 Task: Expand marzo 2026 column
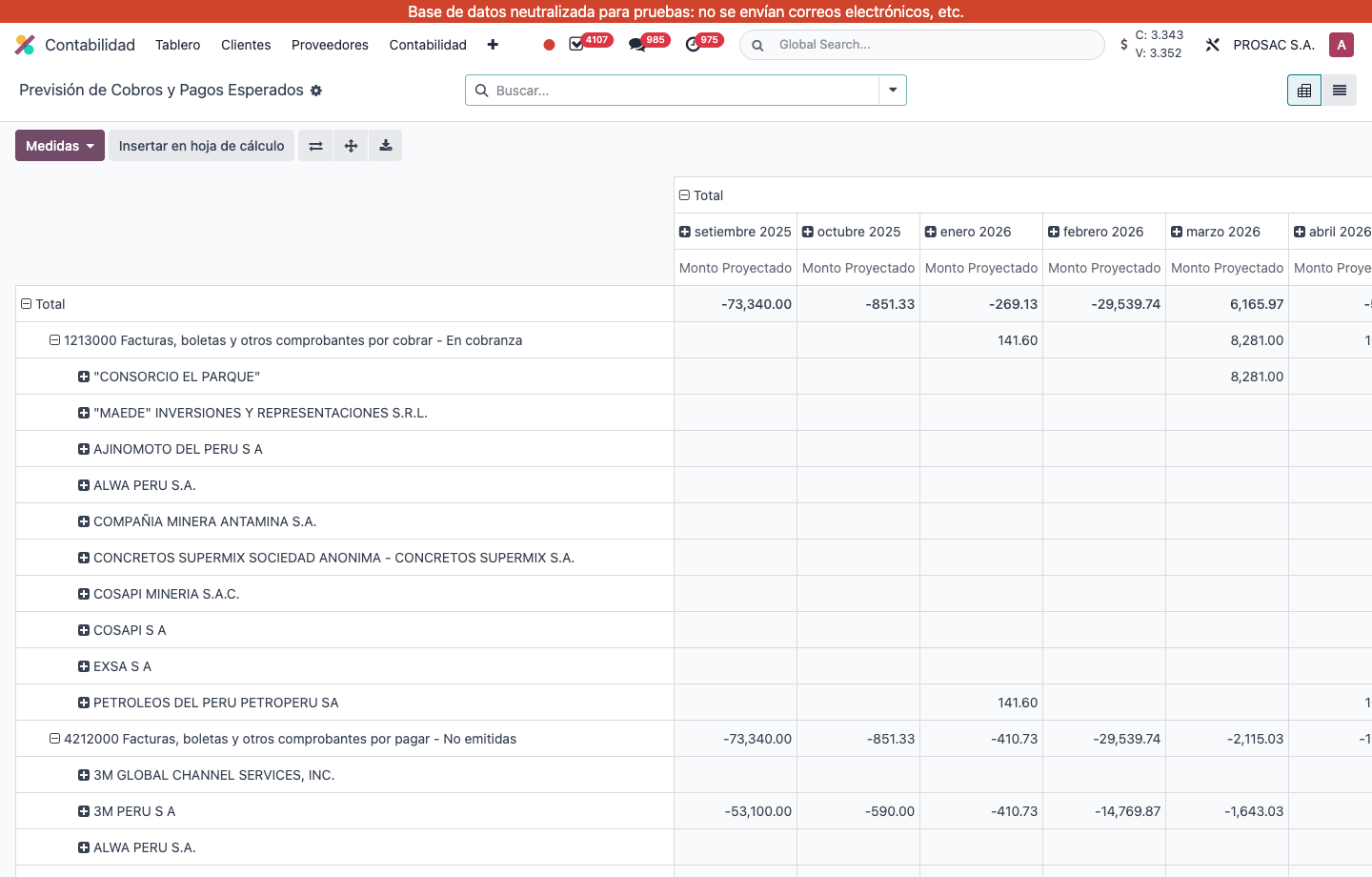pyautogui.click(x=1177, y=232)
